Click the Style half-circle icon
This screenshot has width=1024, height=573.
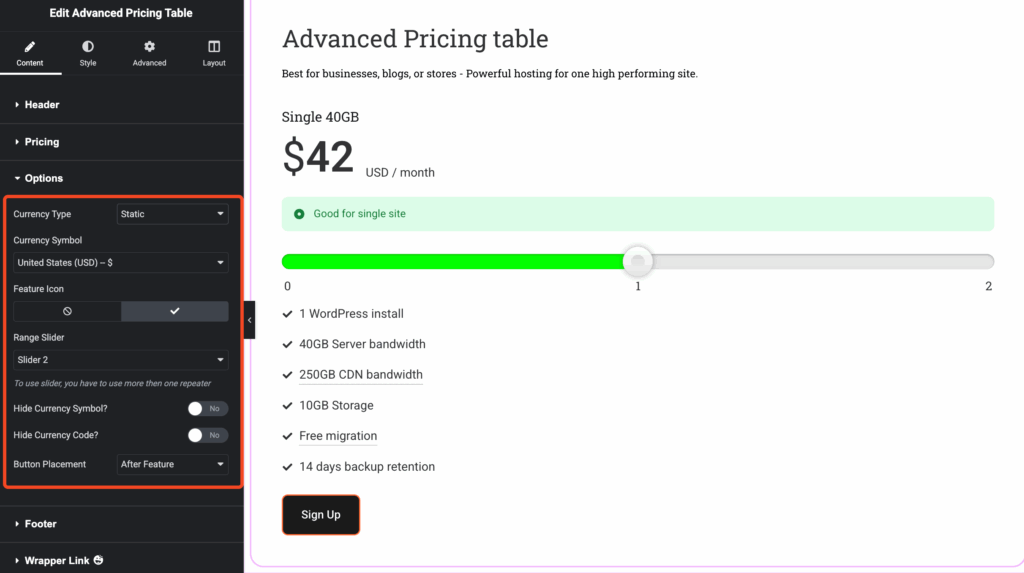coord(88,47)
